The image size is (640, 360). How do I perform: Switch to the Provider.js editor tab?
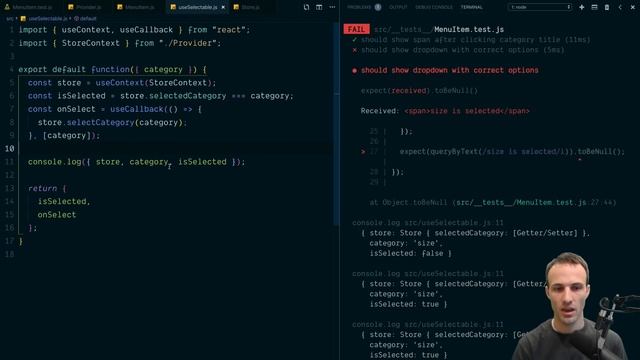coord(85,7)
